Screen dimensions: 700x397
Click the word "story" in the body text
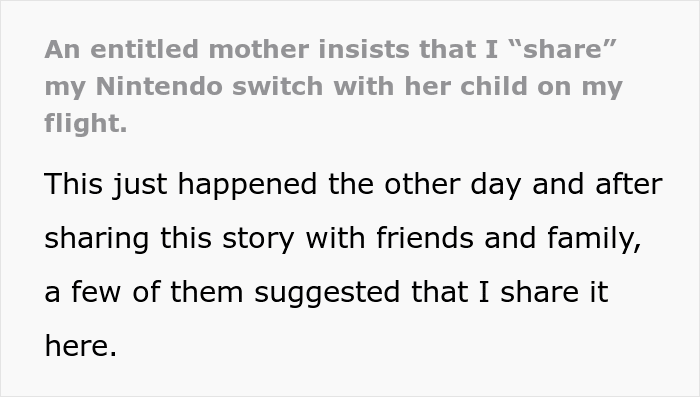point(258,239)
